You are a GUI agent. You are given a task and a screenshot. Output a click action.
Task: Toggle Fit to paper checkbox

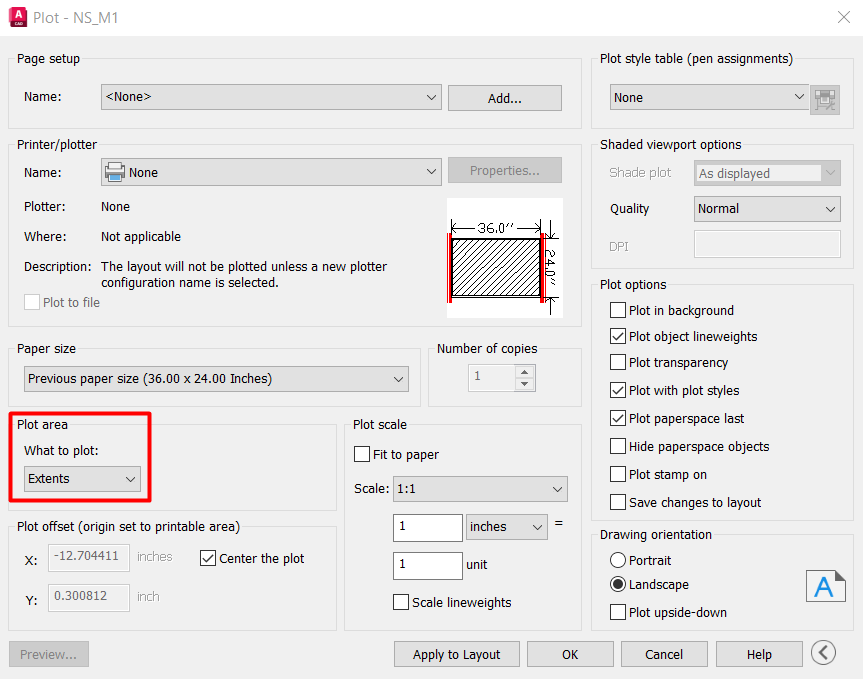[x=362, y=455]
